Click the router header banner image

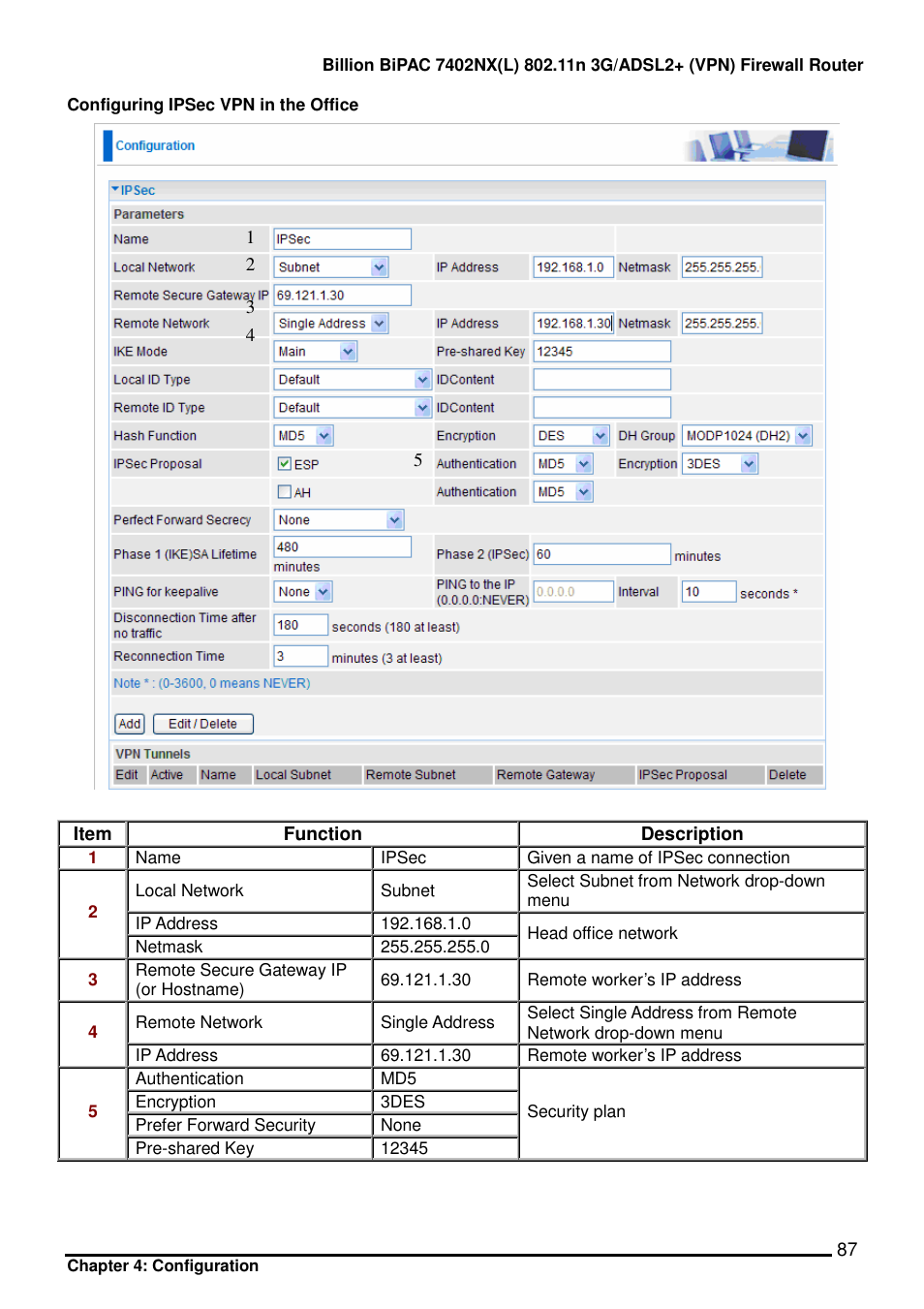point(758,145)
